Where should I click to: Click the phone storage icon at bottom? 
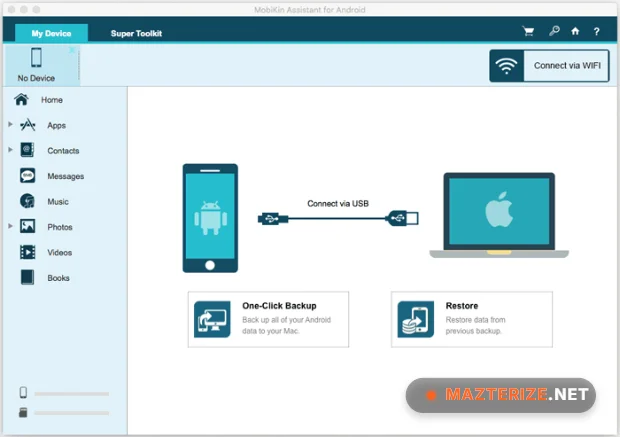tap(23, 392)
